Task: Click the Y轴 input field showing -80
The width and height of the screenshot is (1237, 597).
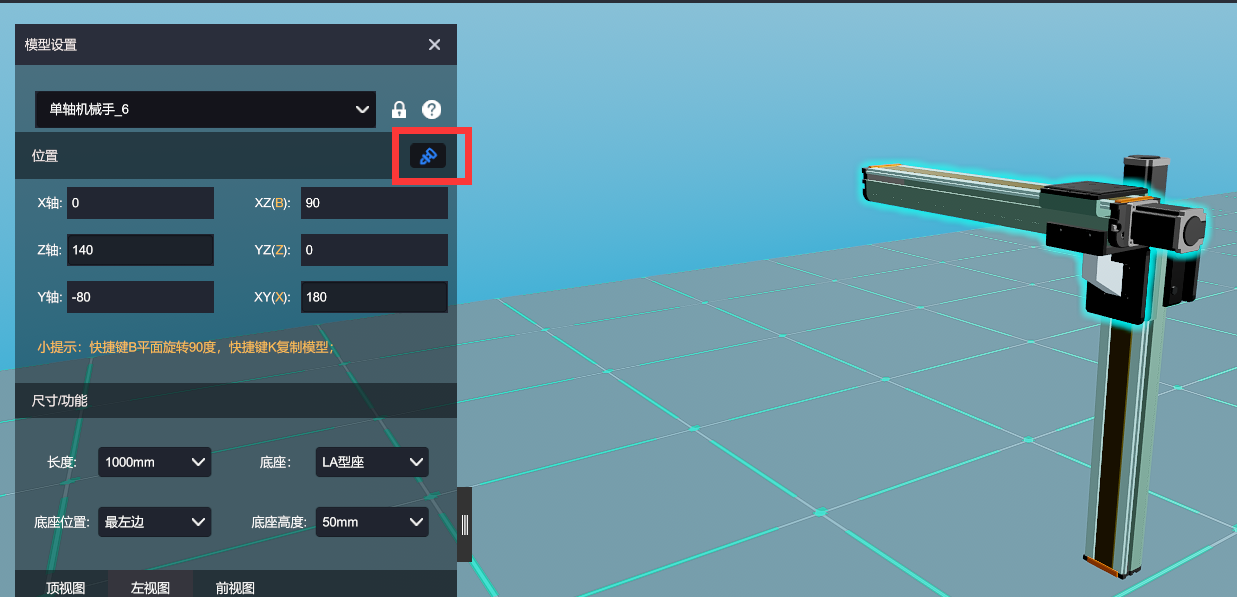Action: pos(140,297)
